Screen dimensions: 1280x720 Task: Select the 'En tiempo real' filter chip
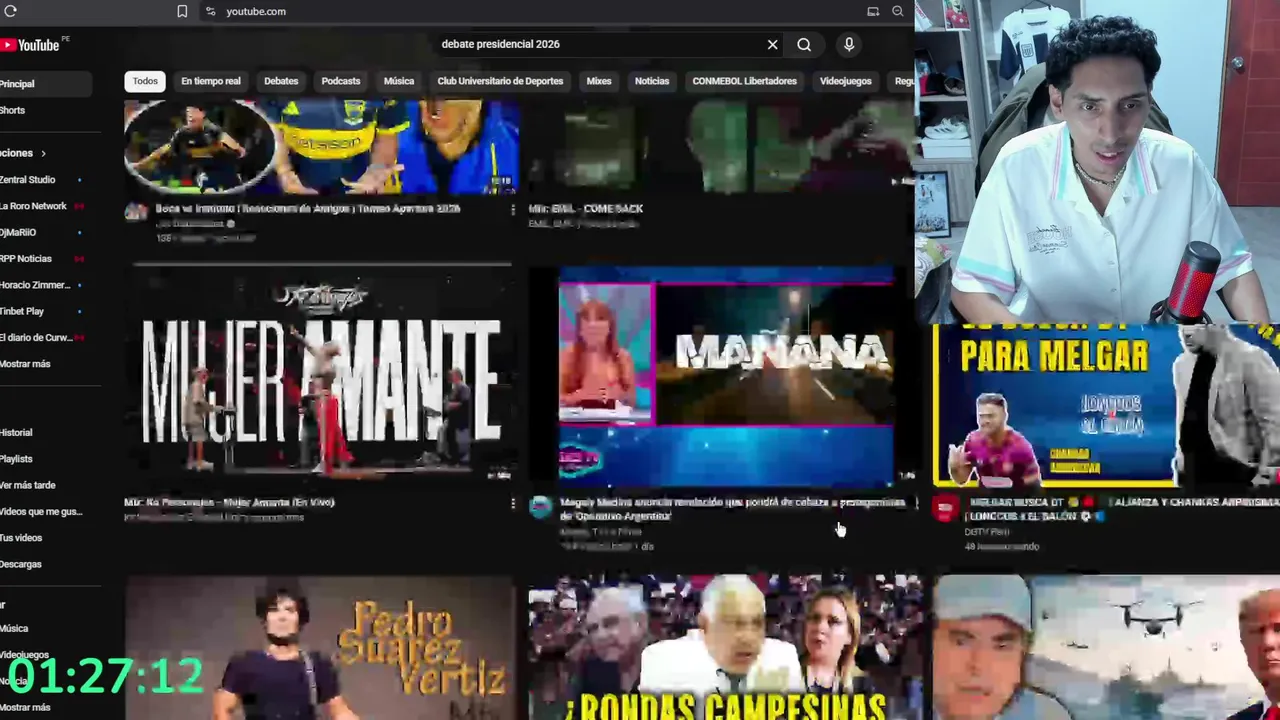[211, 81]
